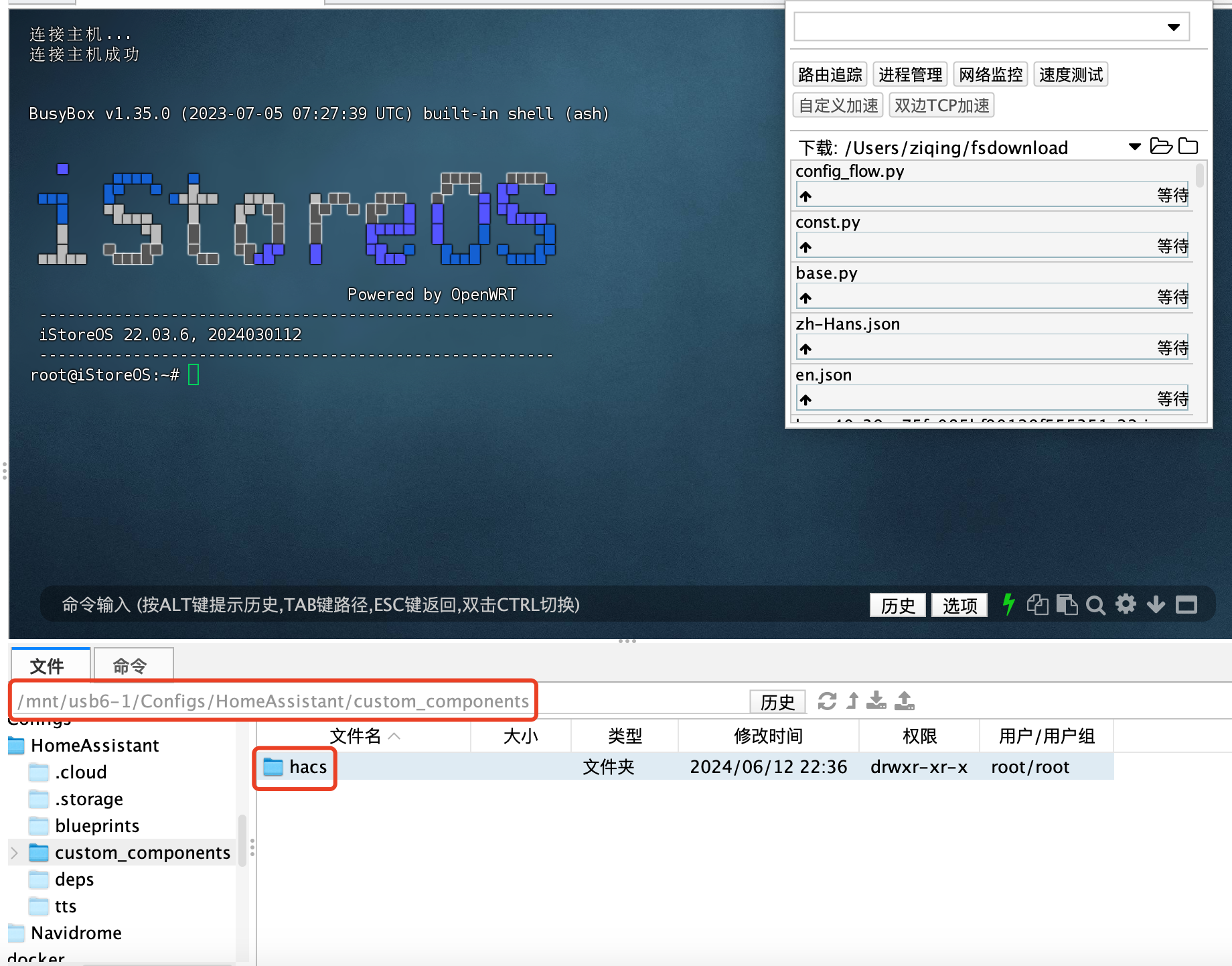
Task: Click upload arrow for const.py transfer
Action: [x=805, y=247]
